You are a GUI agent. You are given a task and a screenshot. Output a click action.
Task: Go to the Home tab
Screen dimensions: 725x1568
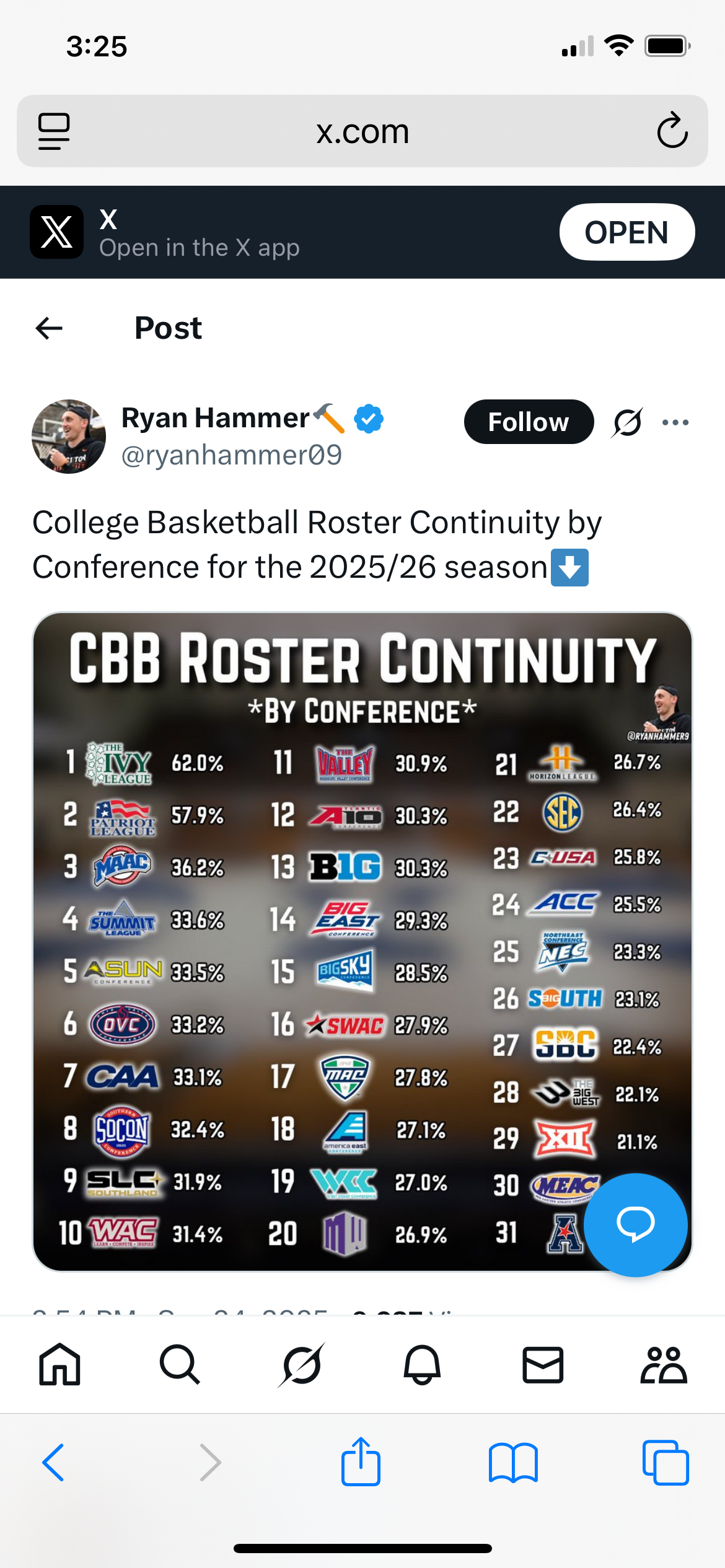click(x=59, y=1364)
